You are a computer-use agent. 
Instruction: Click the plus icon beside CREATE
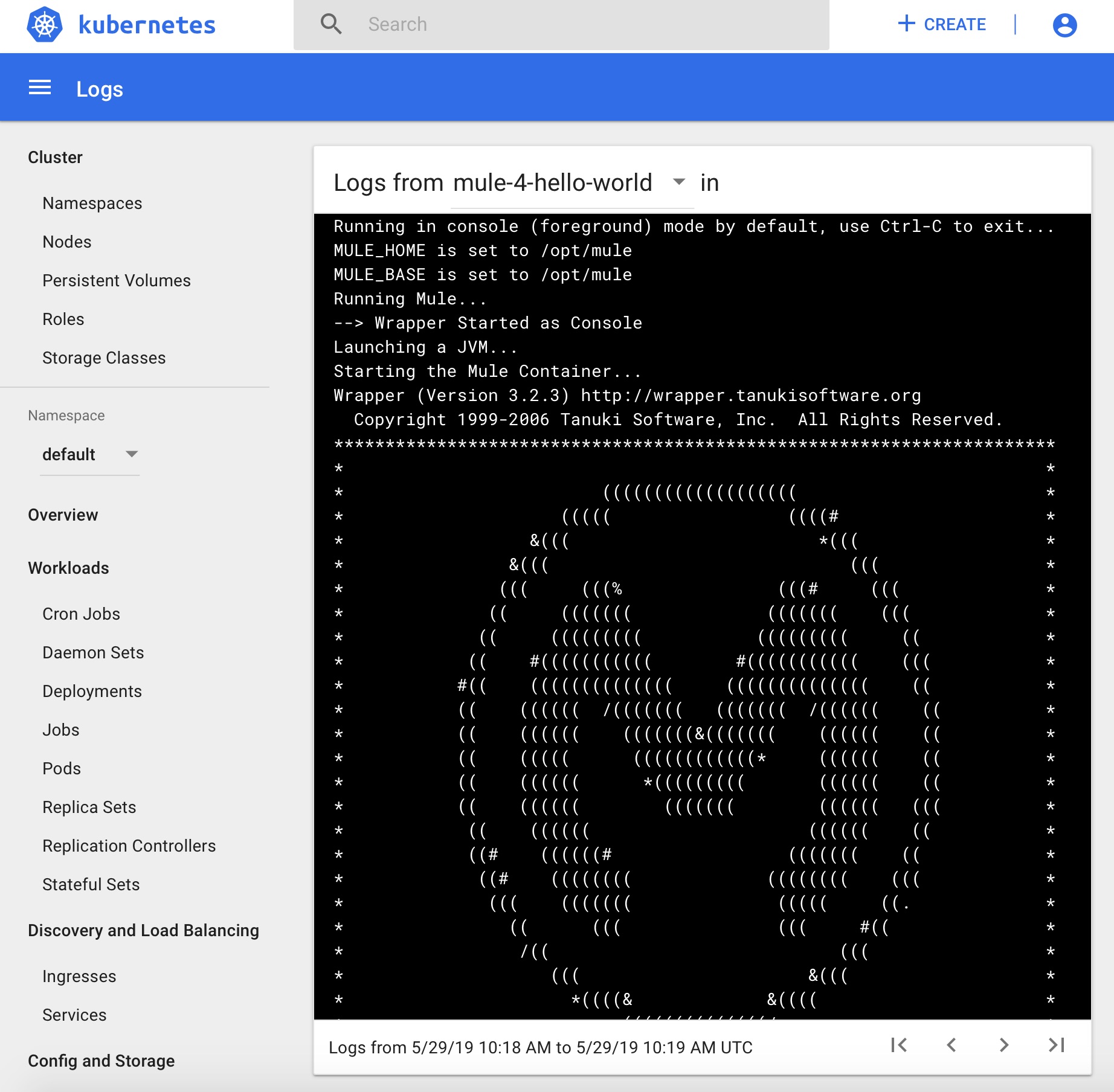(906, 24)
